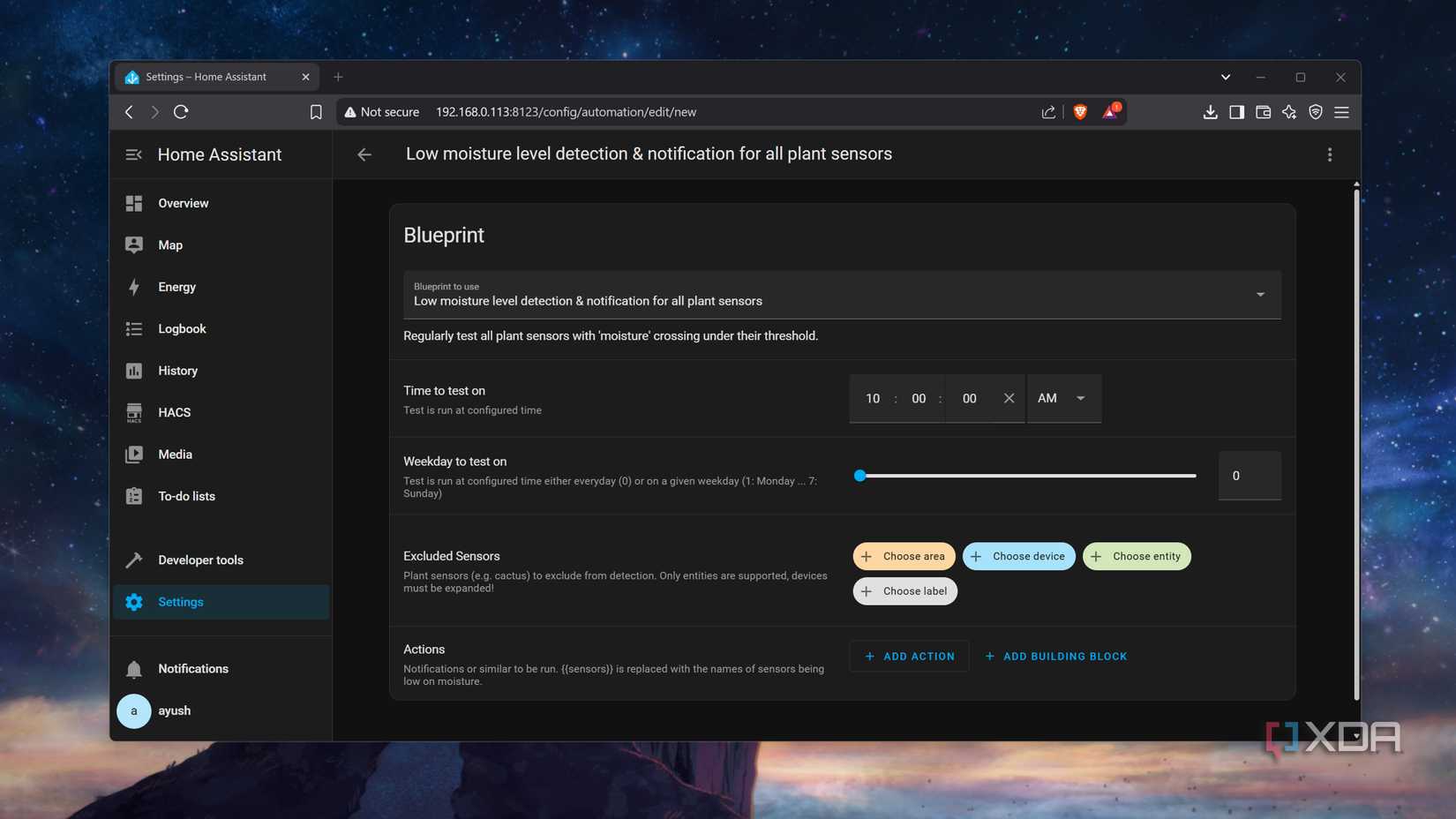This screenshot has width=1456, height=819.
Task: Go back with the header arrow
Action: point(364,154)
